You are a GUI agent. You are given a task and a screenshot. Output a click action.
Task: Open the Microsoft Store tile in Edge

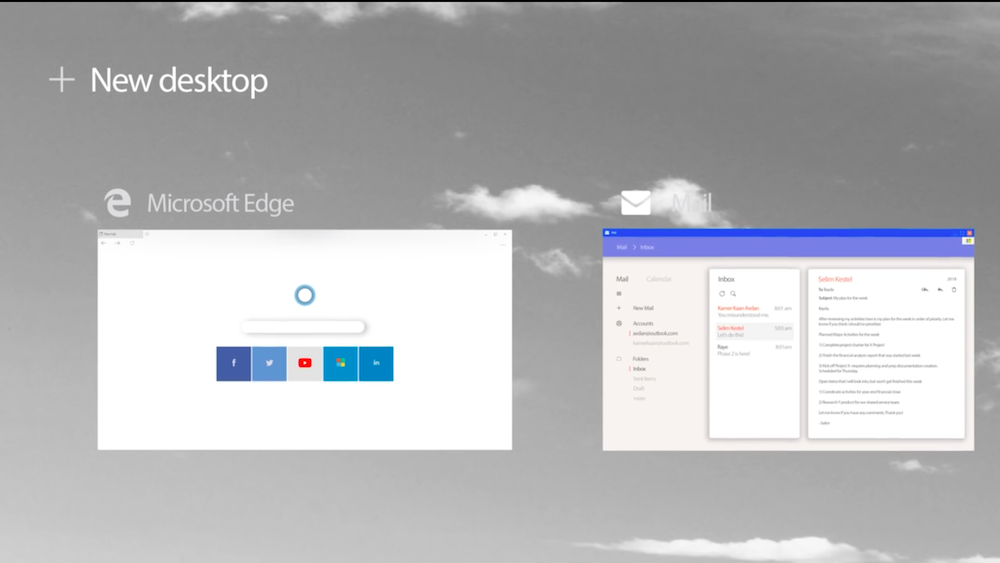(x=341, y=363)
